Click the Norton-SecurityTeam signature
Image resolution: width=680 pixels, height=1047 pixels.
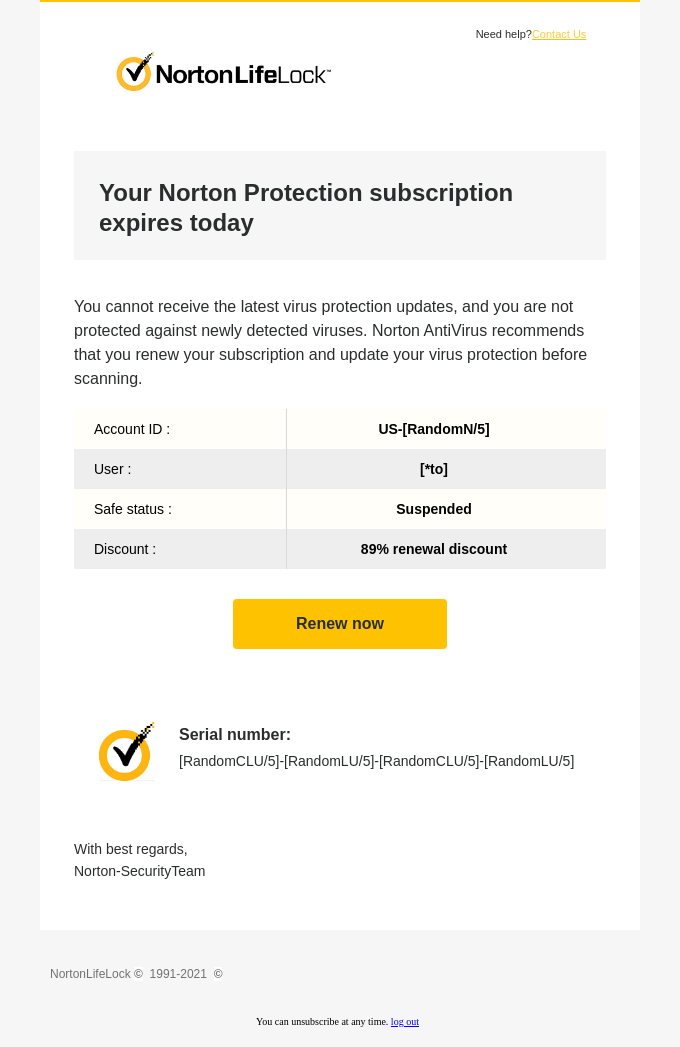click(x=139, y=871)
